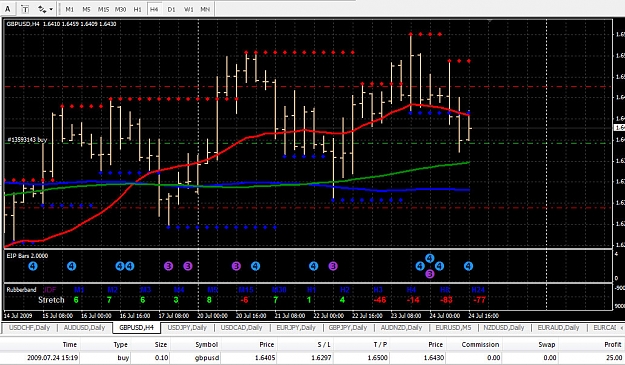
Task: Sort trades by Profit column header
Action: click(613, 345)
